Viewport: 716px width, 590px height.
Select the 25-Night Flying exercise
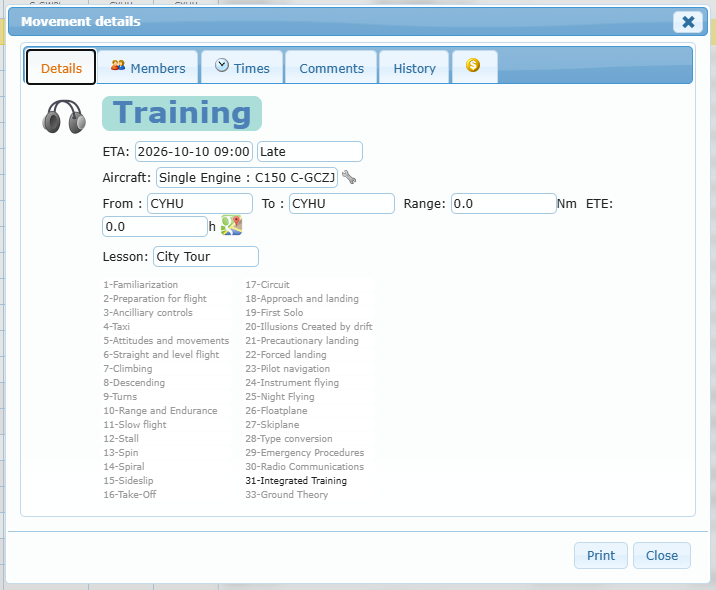[280, 396]
